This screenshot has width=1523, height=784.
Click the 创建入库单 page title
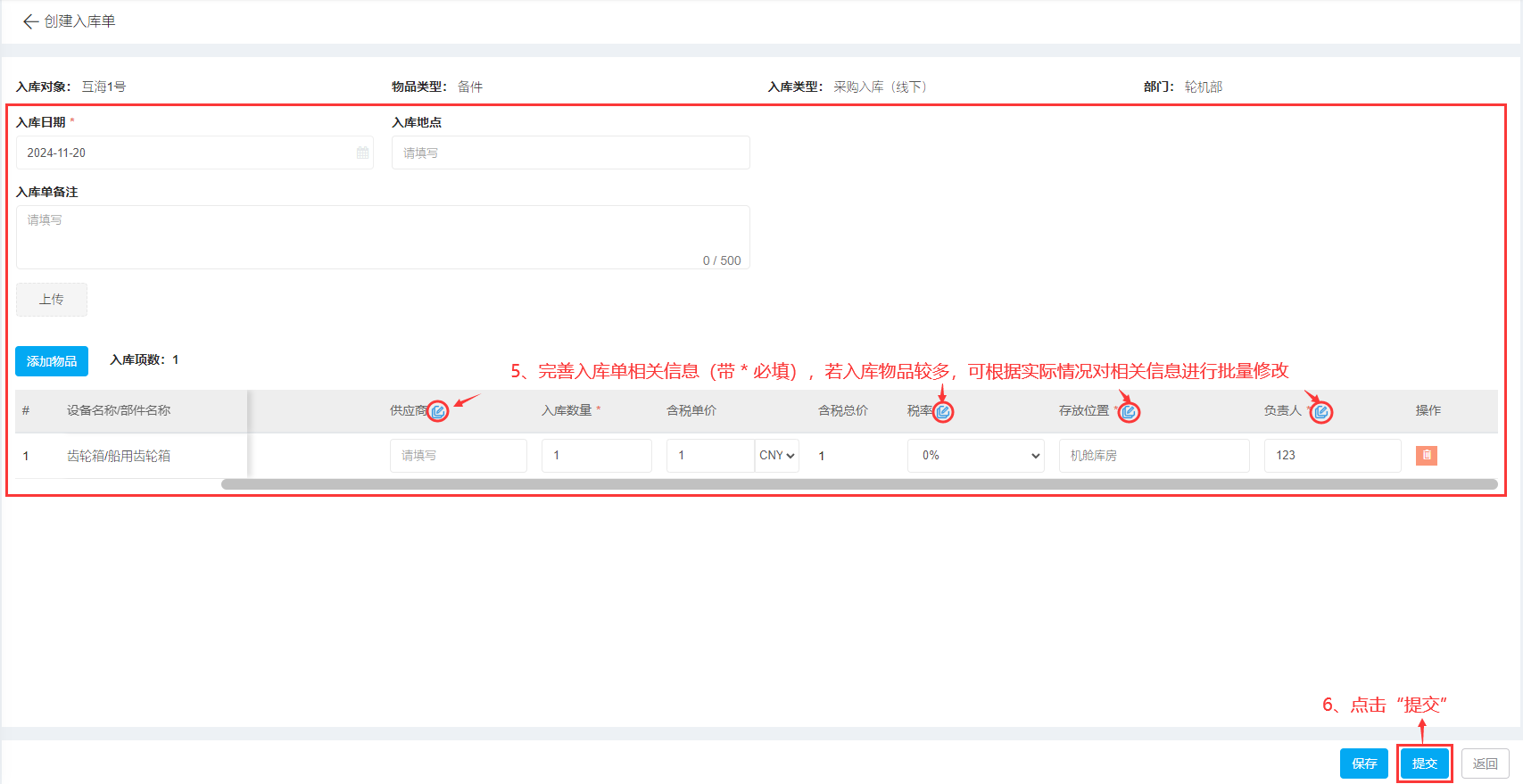80,21
